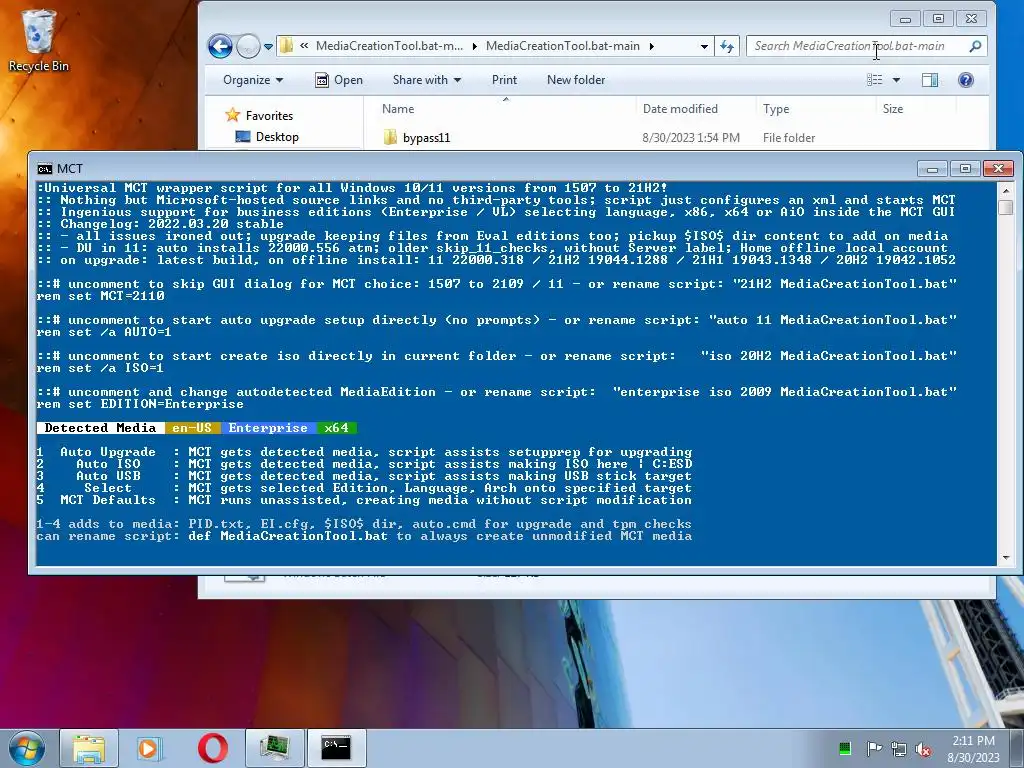
Task: Click Open in Explorer toolbar
Action: [339, 80]
